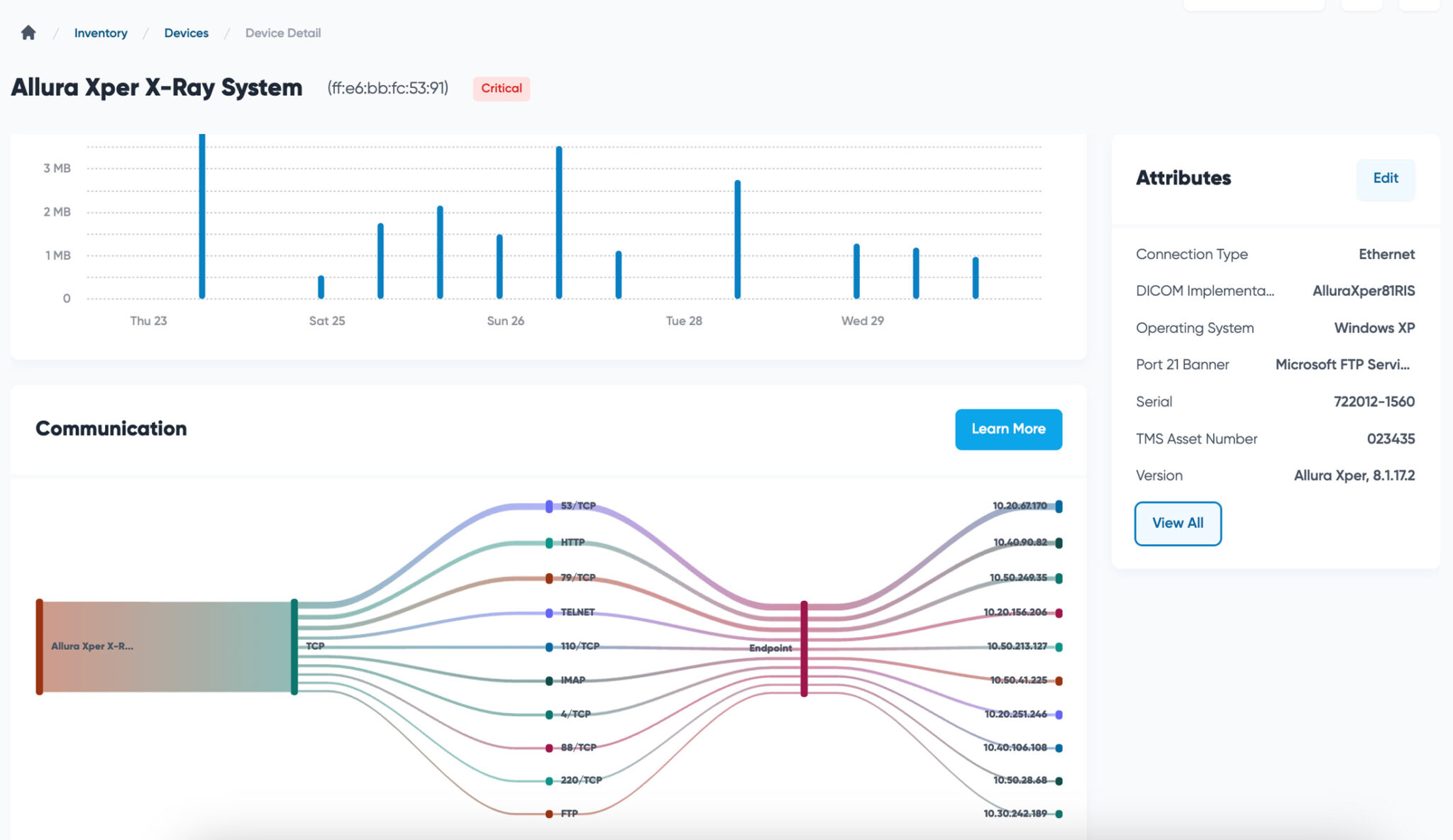
Task: Select endpoint 10.20.251.246
Action: pyautogui.click(x=1059, y=714)
